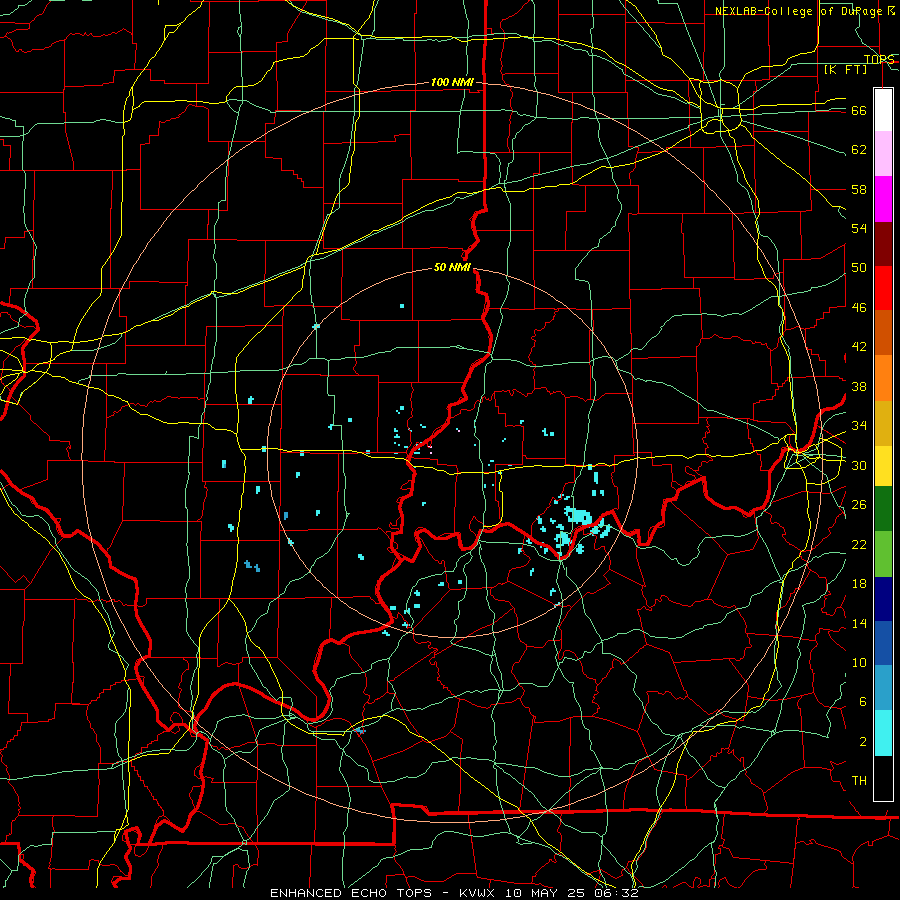Select the 2 legend value

[x=863, y=742]
